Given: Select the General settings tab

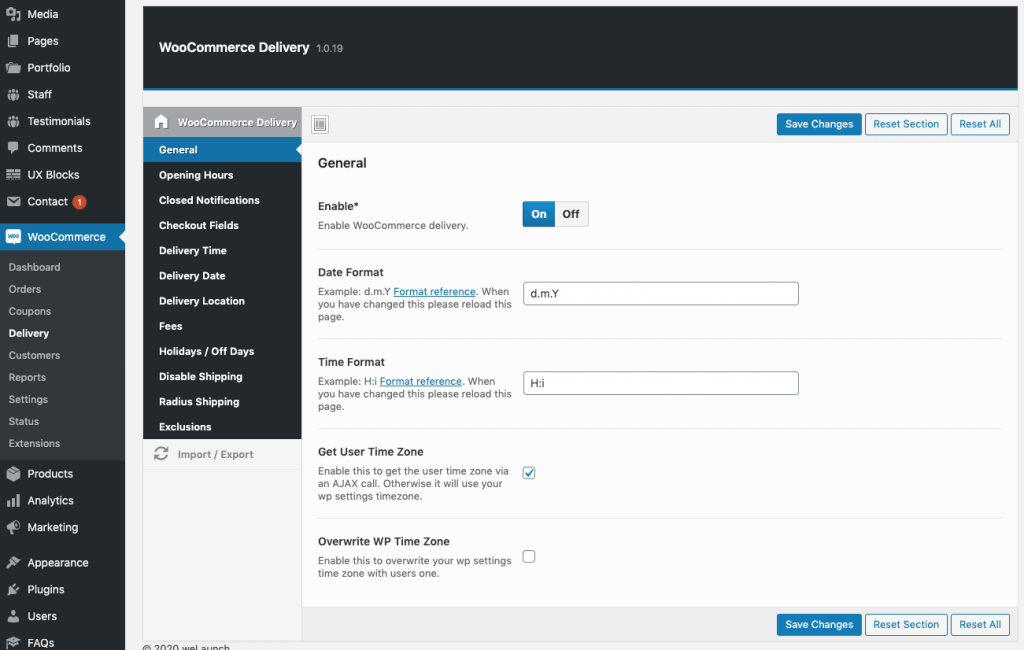Looking at the screenshot, I should coord(222,150).
